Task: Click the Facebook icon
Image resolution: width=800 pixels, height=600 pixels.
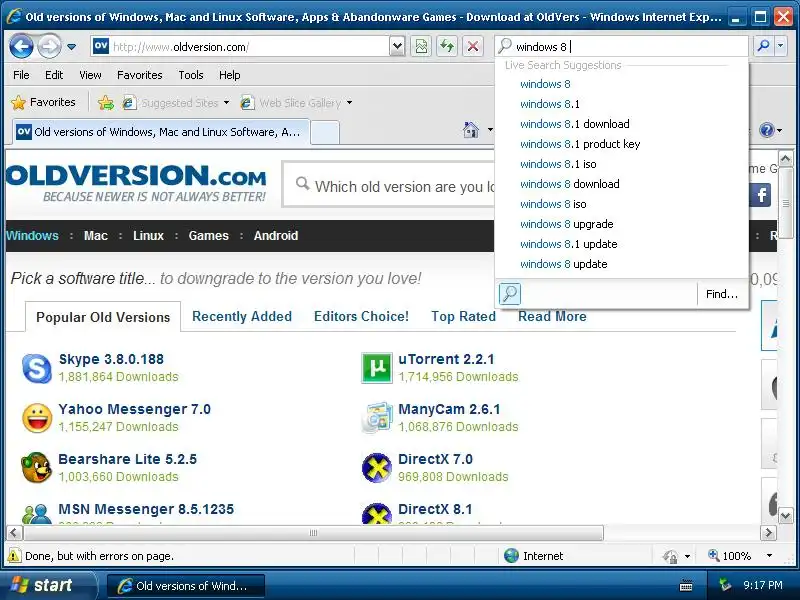Action: click(x=761, y=194)
